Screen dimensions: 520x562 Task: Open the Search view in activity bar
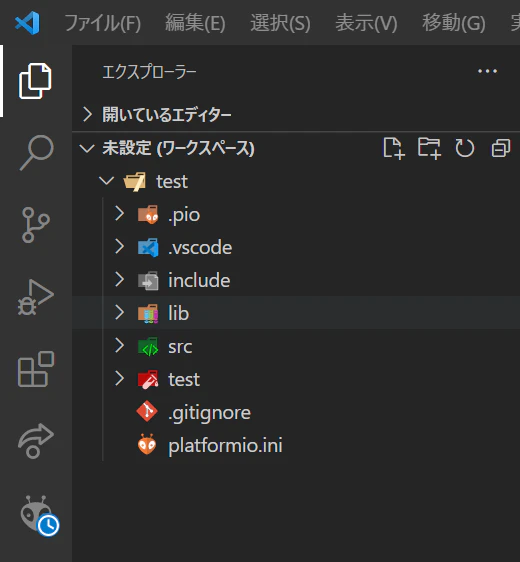(37, 153)
